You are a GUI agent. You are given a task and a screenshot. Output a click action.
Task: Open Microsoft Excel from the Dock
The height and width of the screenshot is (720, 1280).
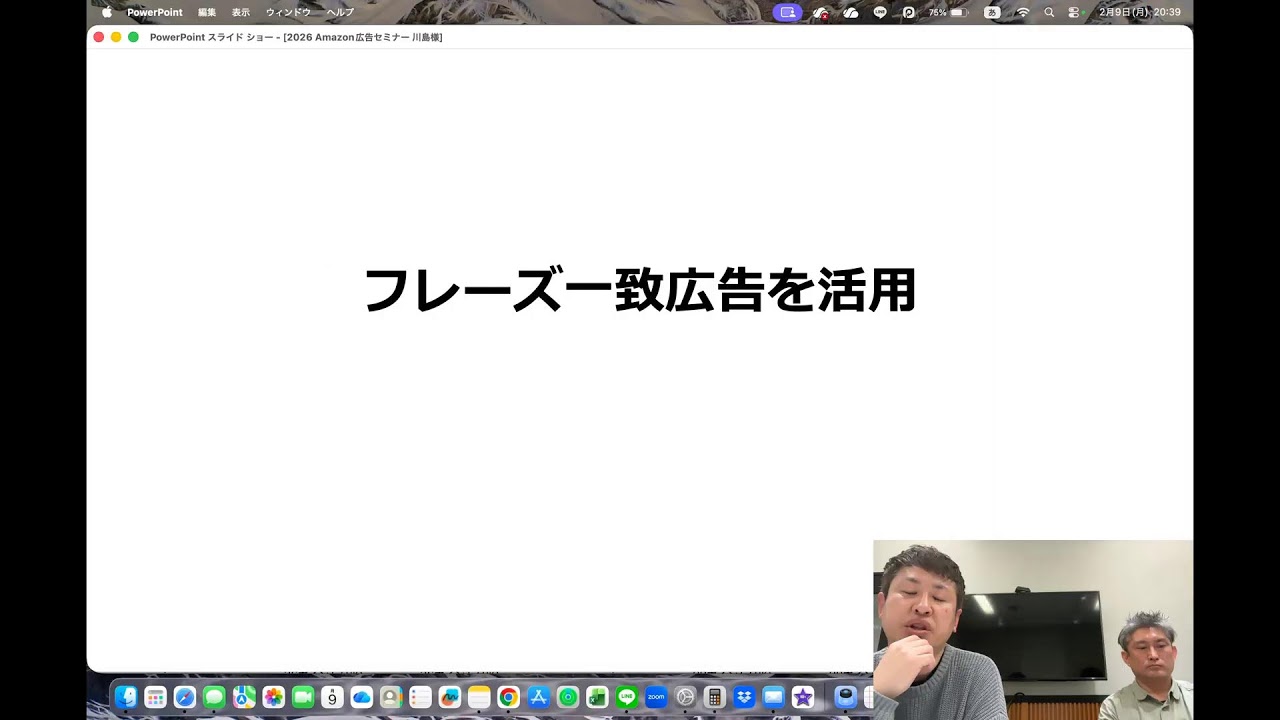pyautogui.click(x=597, y=697)
